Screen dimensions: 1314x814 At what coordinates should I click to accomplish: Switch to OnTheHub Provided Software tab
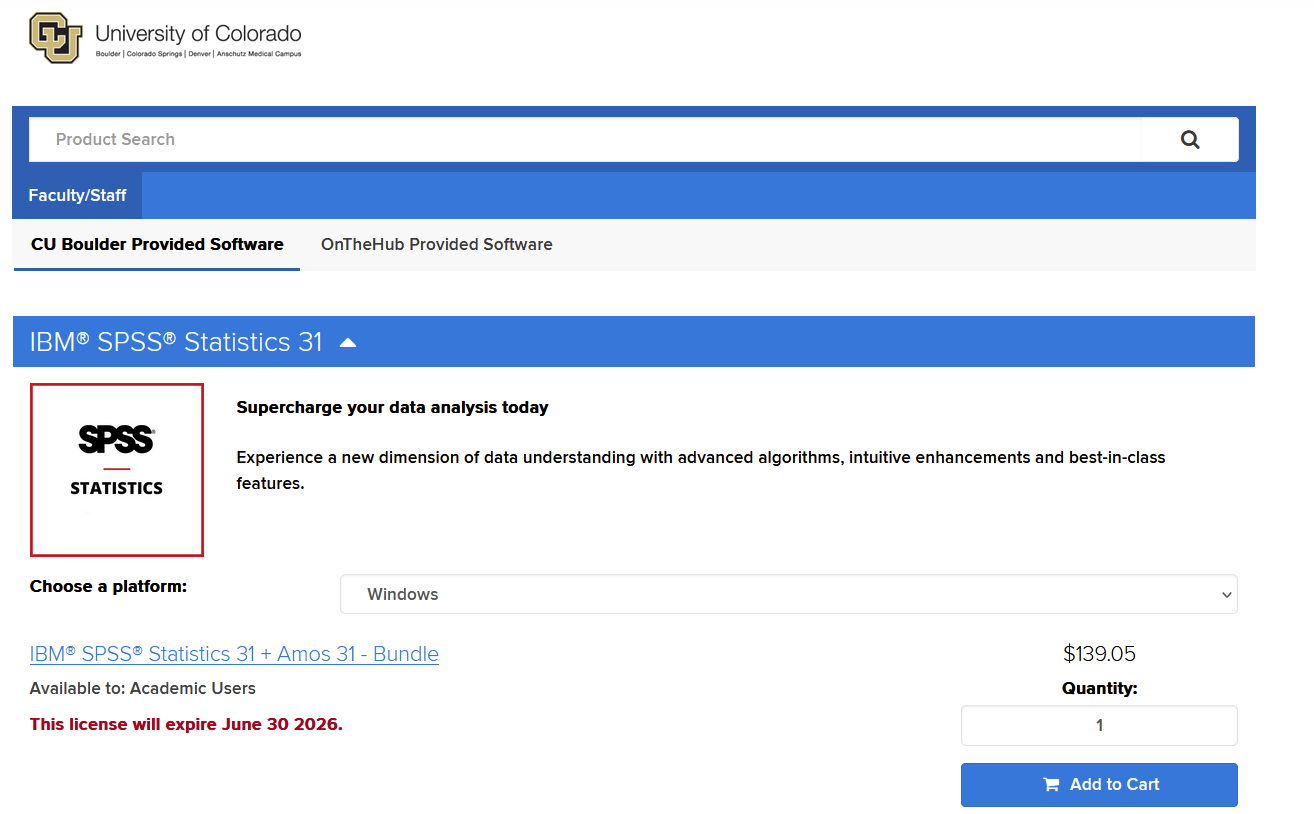(436, 244)
